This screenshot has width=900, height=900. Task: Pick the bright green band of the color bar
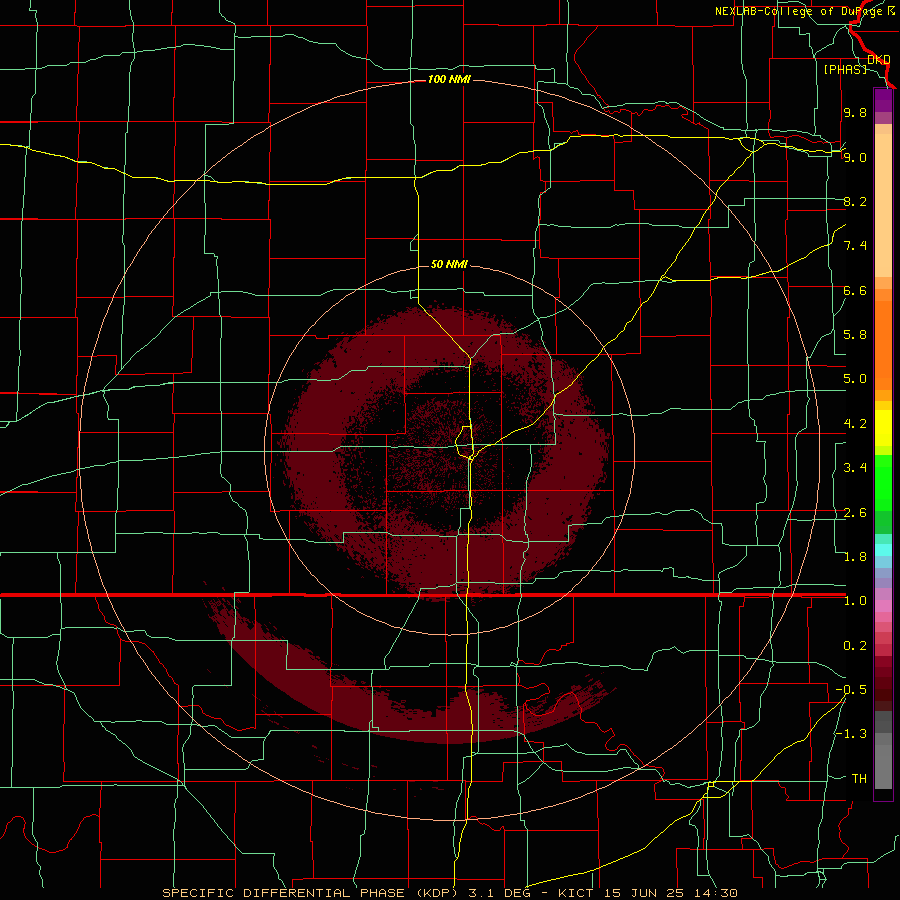(x=883, y=483)
